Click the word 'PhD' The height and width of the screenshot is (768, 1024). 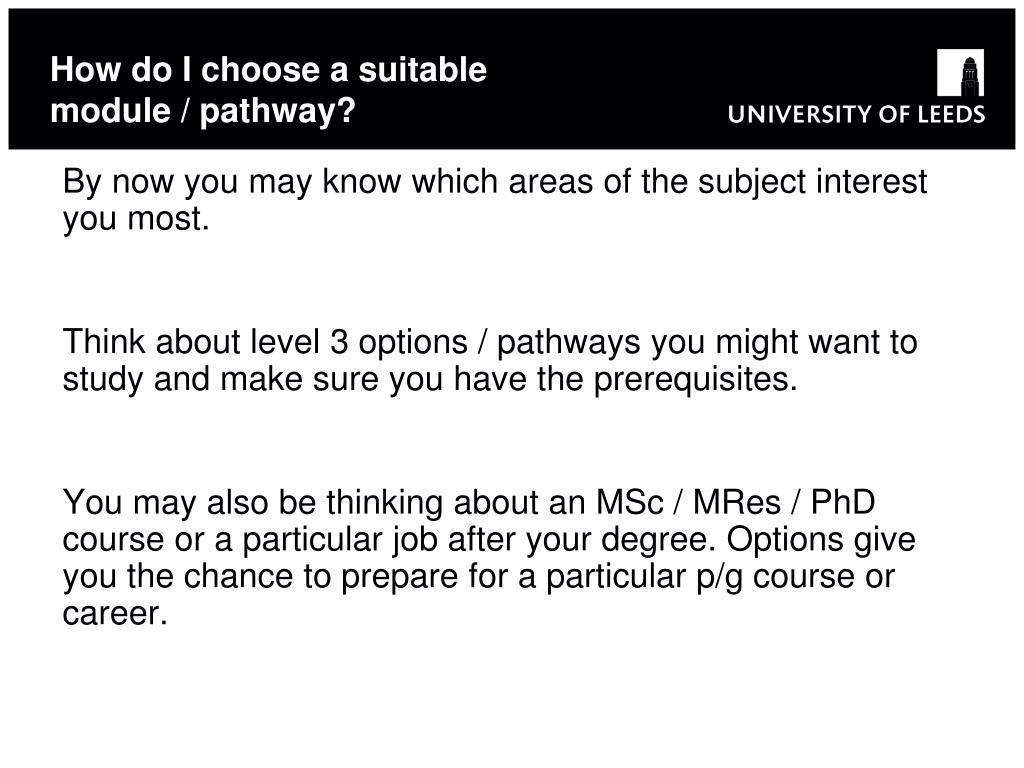(x=843, y=502)
